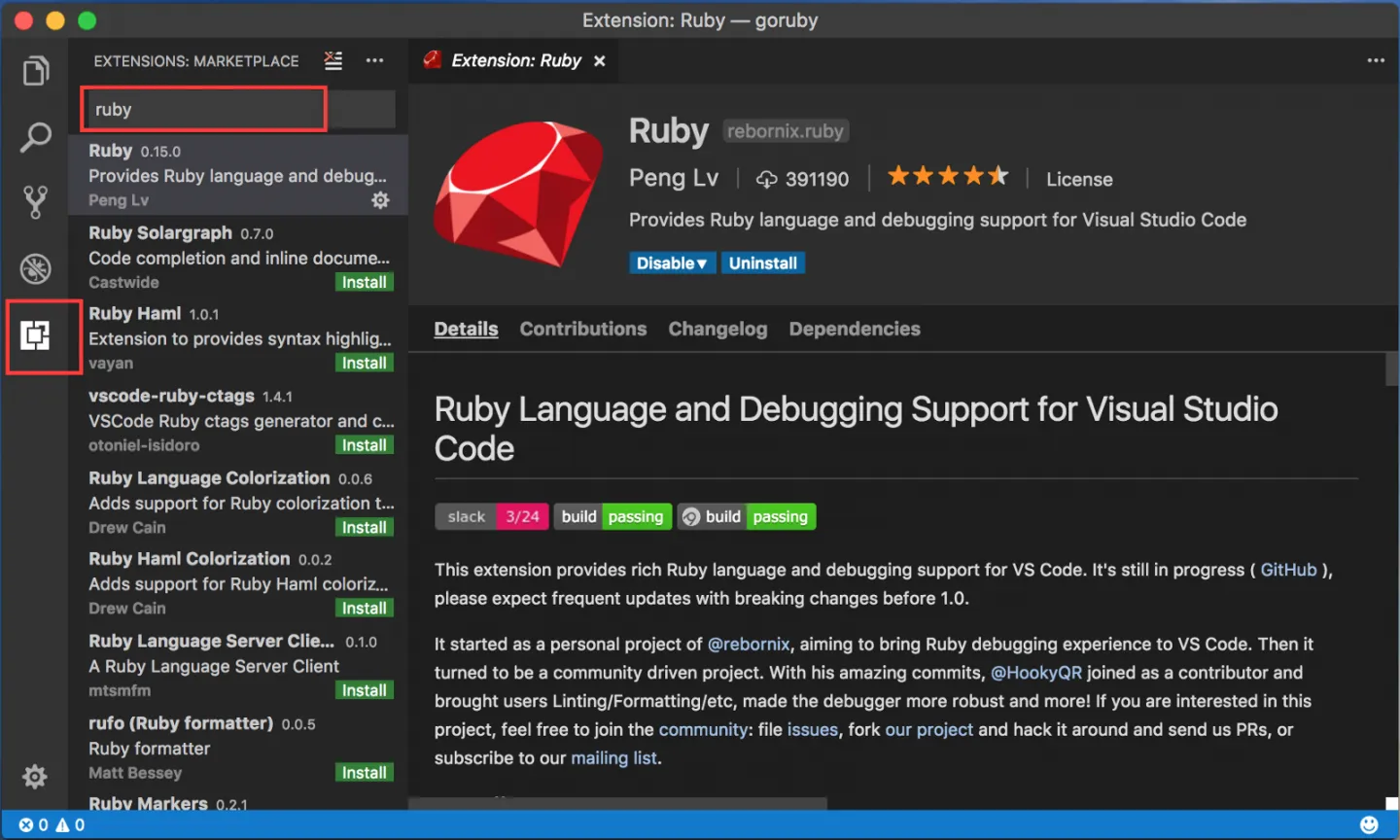Viewport: 1400px width, 840px height.
Task: Open the Disable dropdown button
Action: 673,262
